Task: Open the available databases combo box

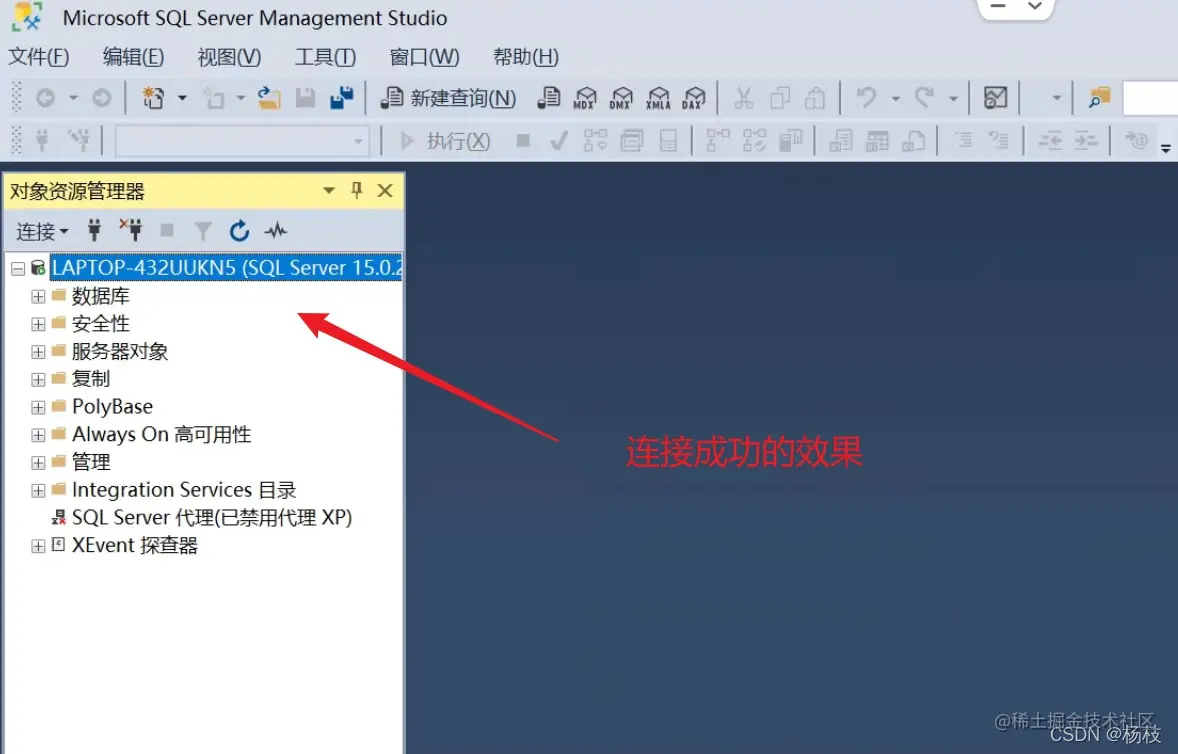Action: coord(242,140)
